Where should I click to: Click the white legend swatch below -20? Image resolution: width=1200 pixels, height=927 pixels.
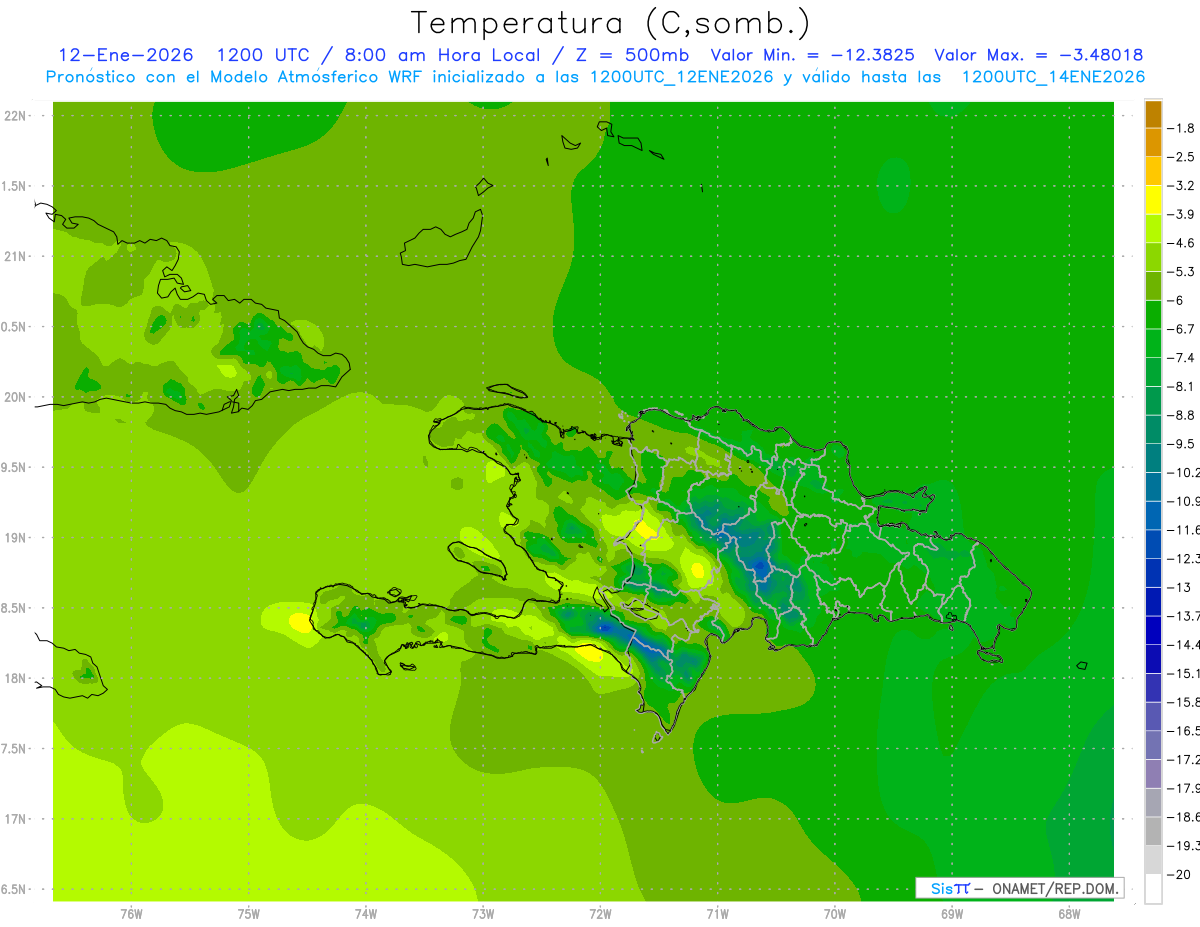tap(1153, 889)
